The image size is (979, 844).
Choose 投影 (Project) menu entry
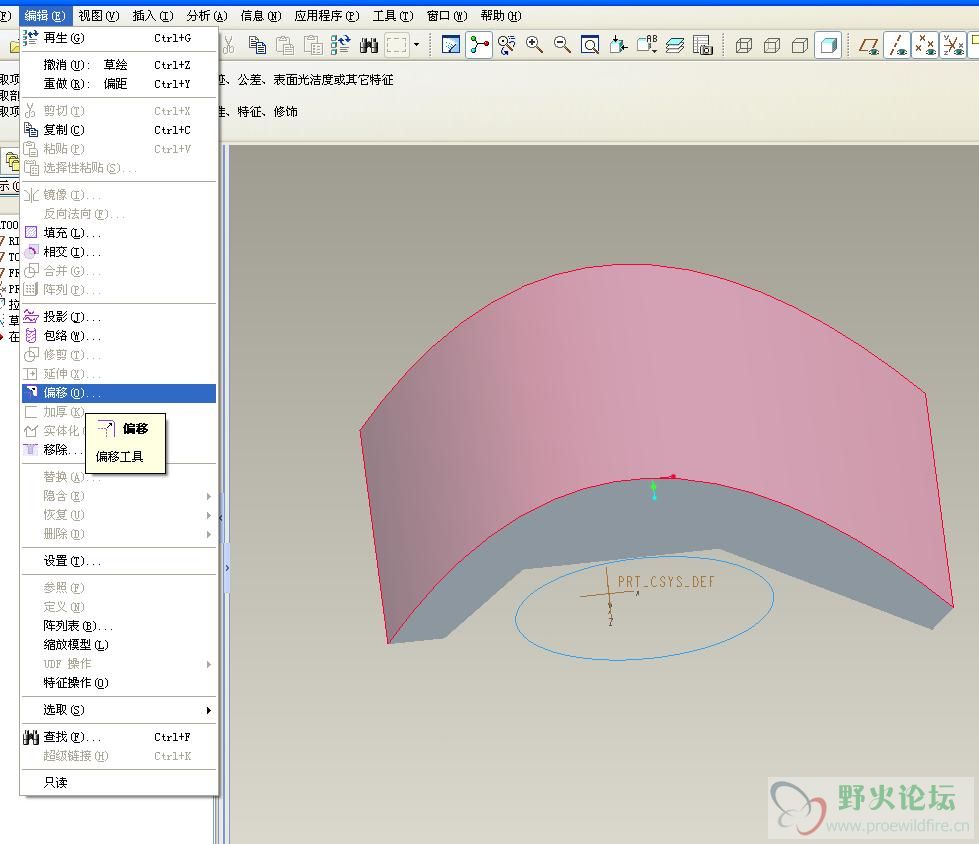(x=119, y=317)
